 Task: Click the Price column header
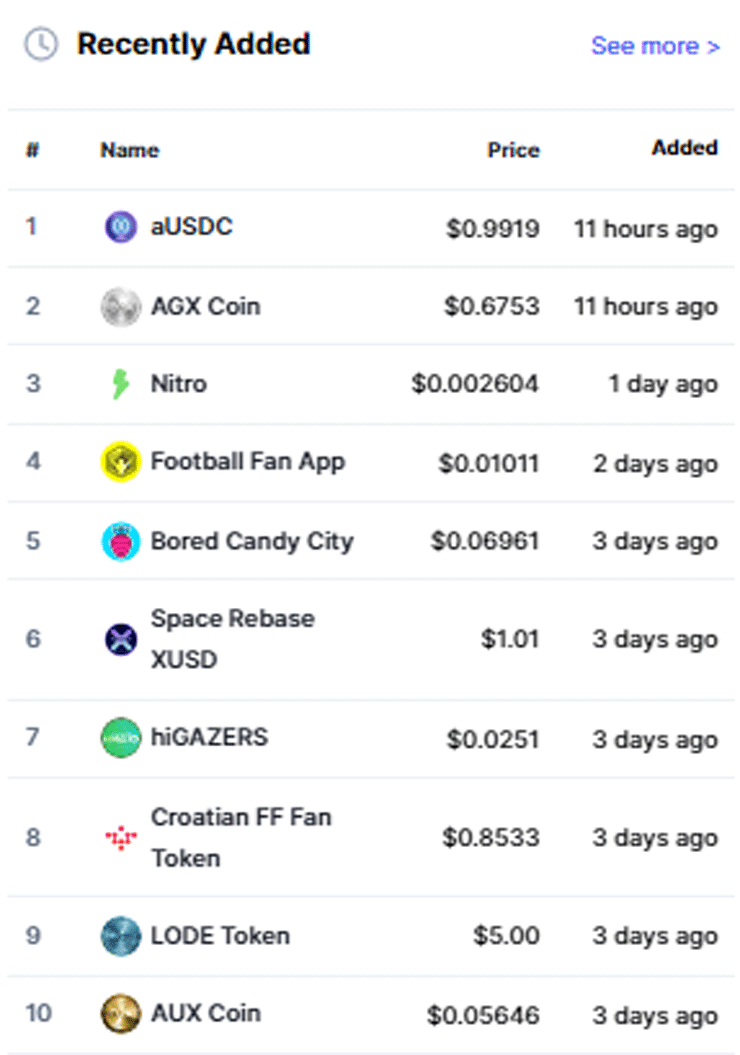pyautogui.click(x=513, y=150)
